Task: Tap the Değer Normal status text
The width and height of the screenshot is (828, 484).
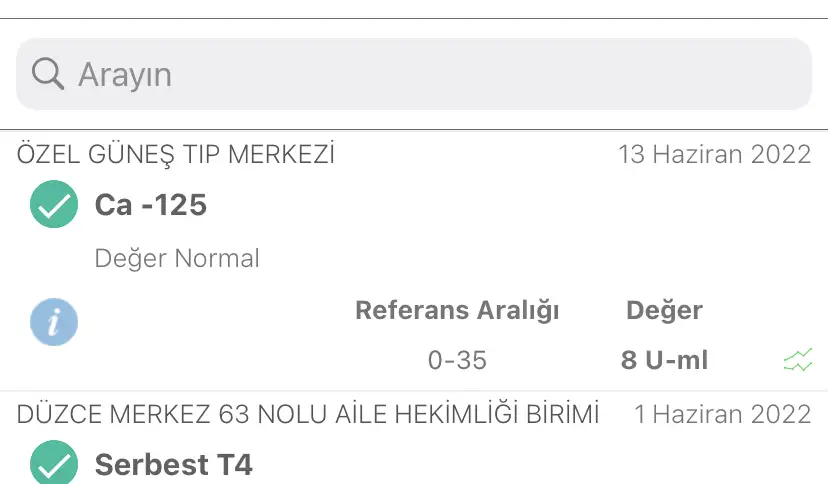Action: point(177,258)
